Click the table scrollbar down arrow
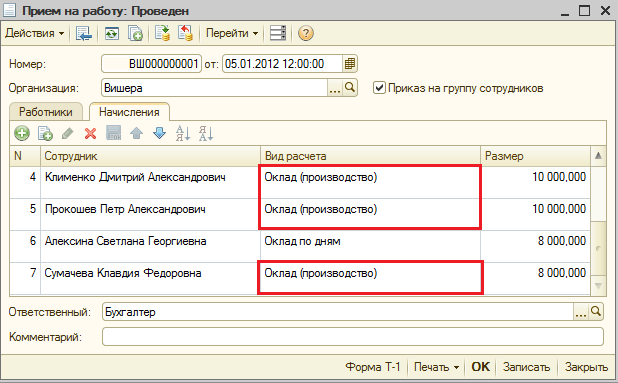 coord(598,285)
